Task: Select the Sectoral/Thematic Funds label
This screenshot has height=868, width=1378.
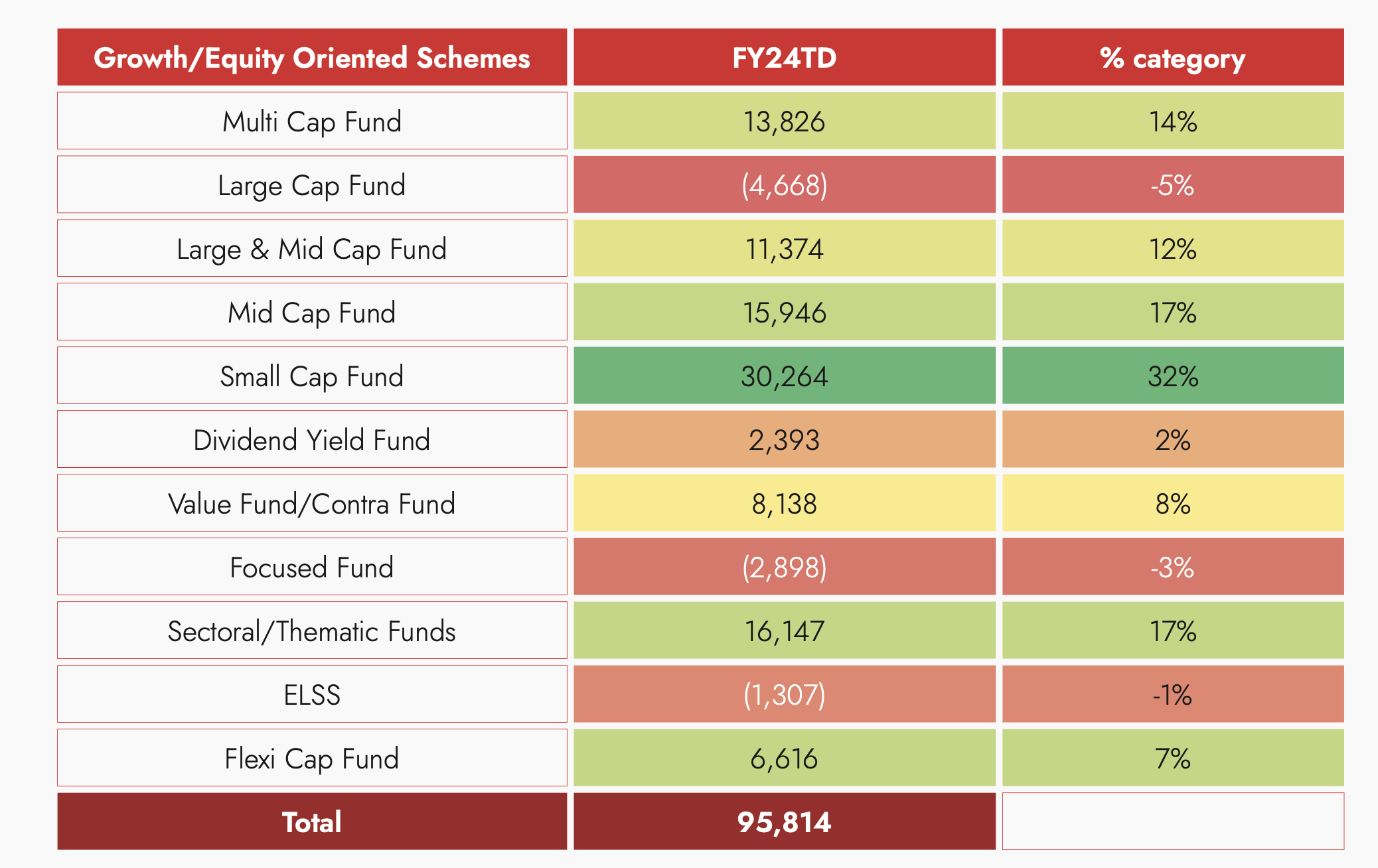Action: click(312, 631)
